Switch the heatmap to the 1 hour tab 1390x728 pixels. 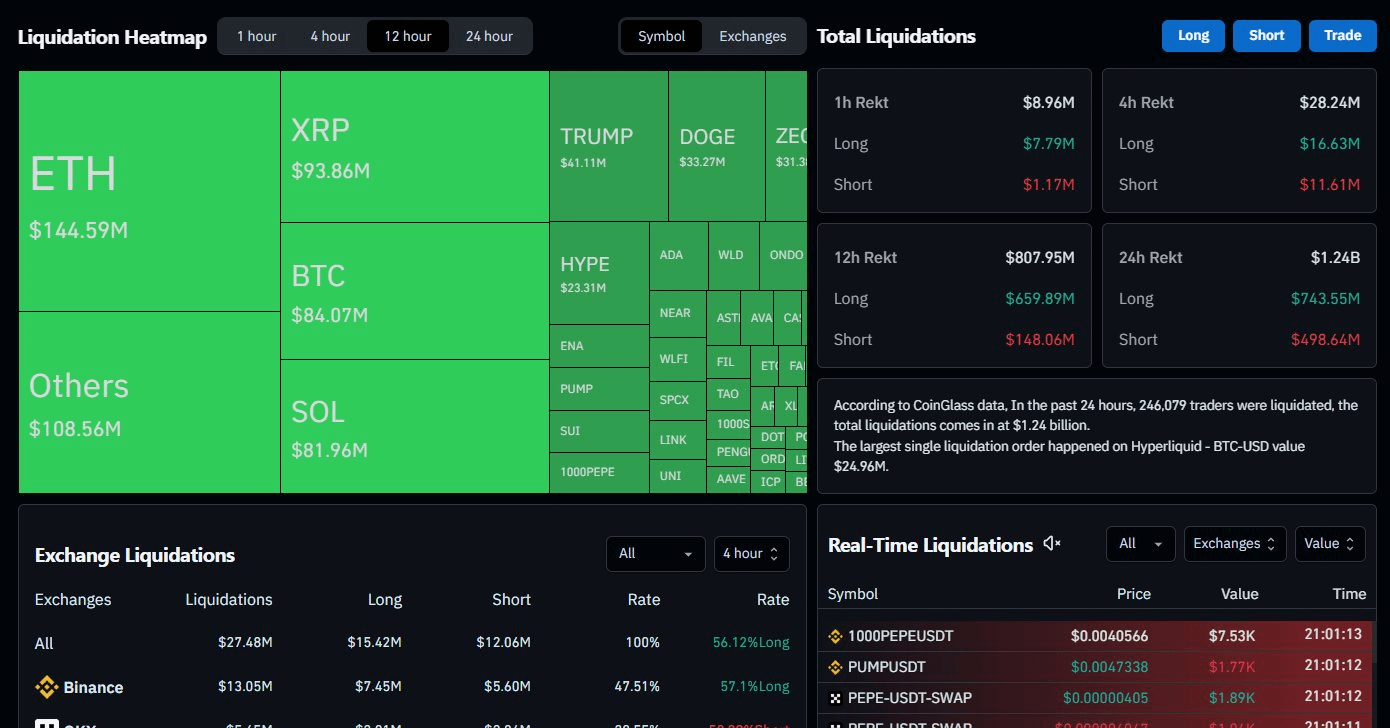pos(256,36)
